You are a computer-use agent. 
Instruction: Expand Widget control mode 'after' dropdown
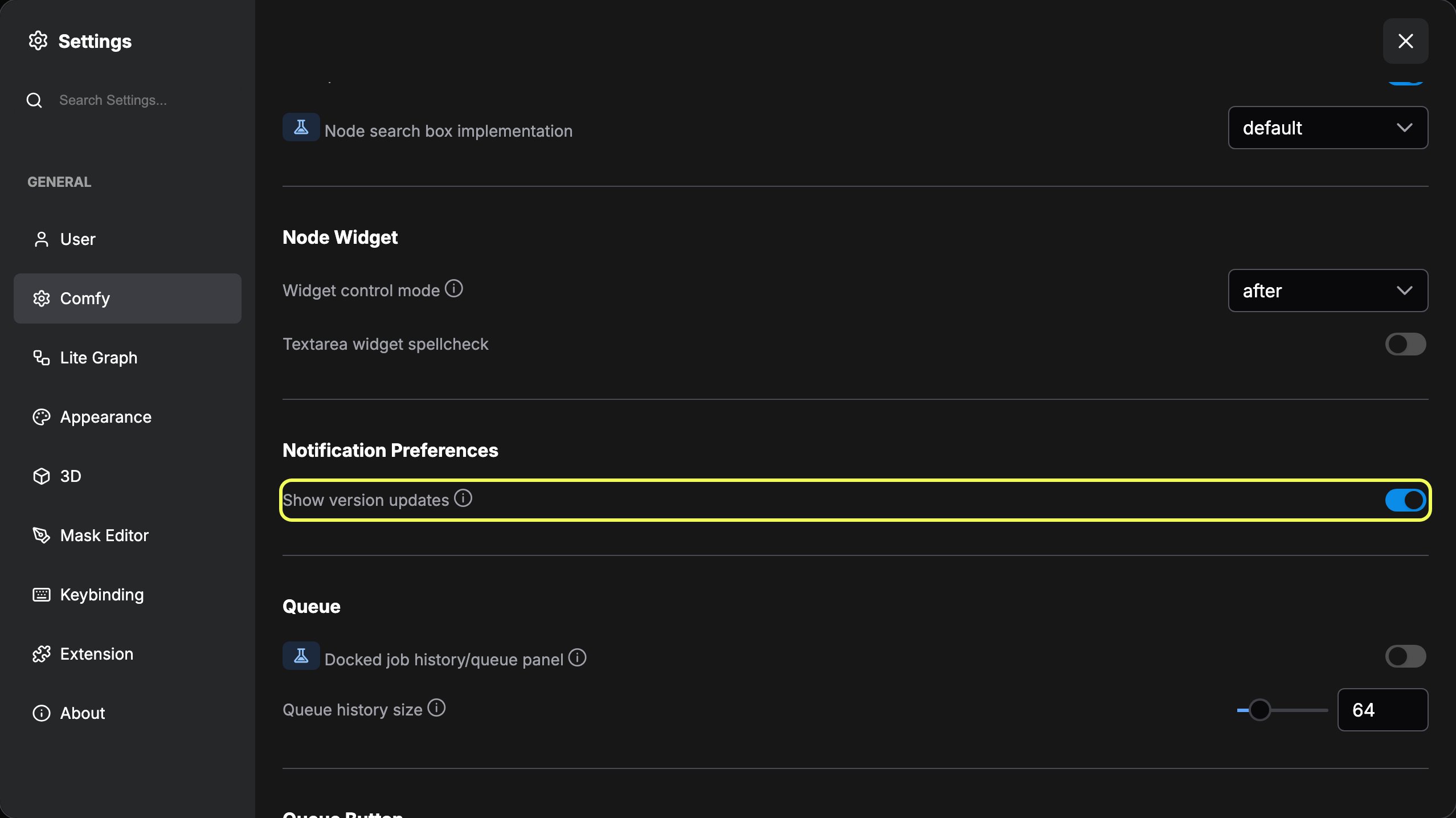(x=1328, y=291)
